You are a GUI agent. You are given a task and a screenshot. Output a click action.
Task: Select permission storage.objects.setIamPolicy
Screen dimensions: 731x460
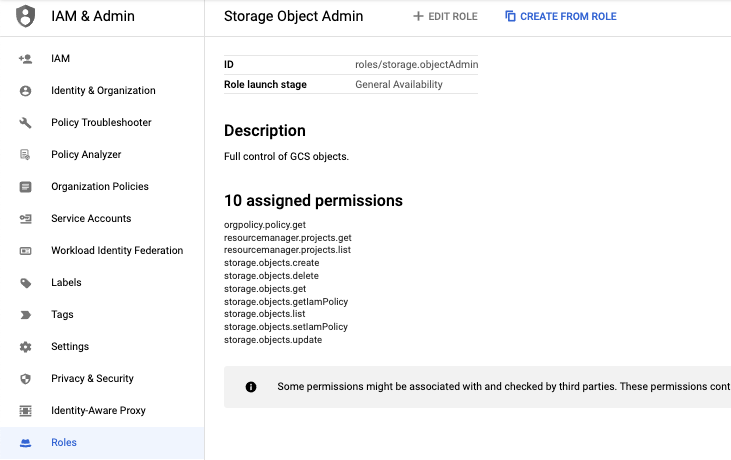[286, 327]
